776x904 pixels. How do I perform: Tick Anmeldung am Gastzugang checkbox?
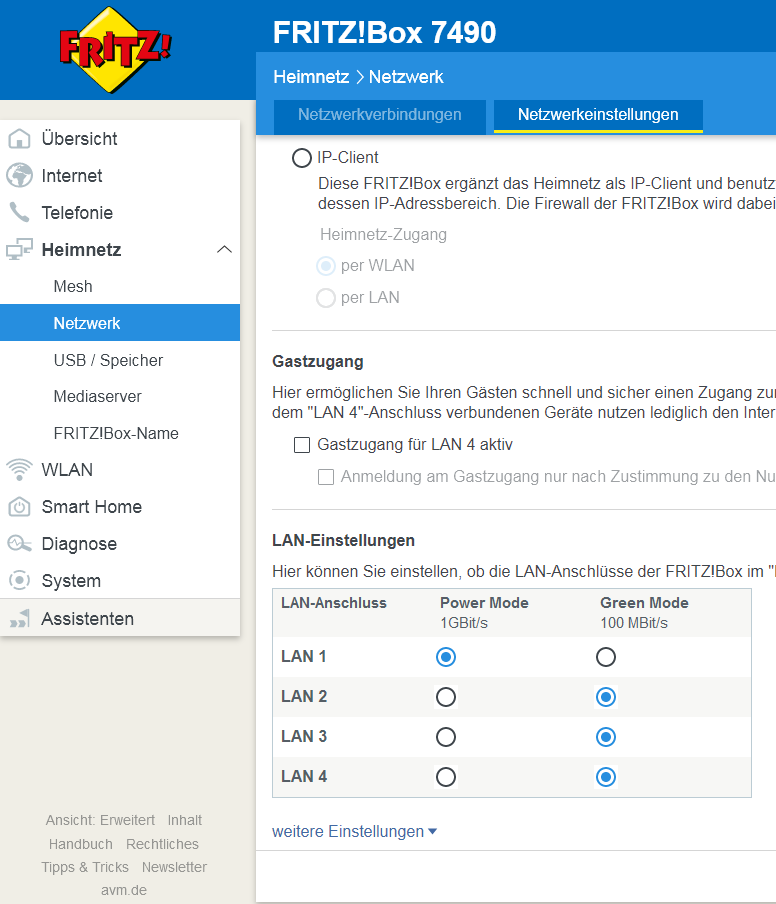coord(326,477)
